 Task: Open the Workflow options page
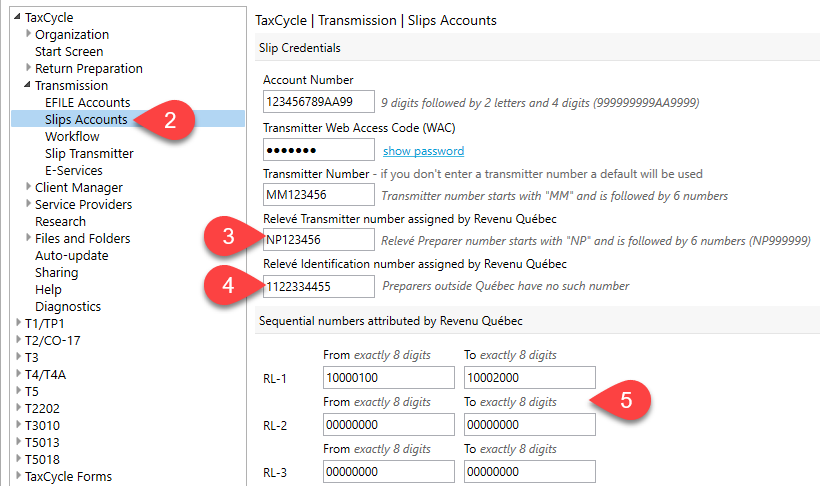tap(72, 136)
